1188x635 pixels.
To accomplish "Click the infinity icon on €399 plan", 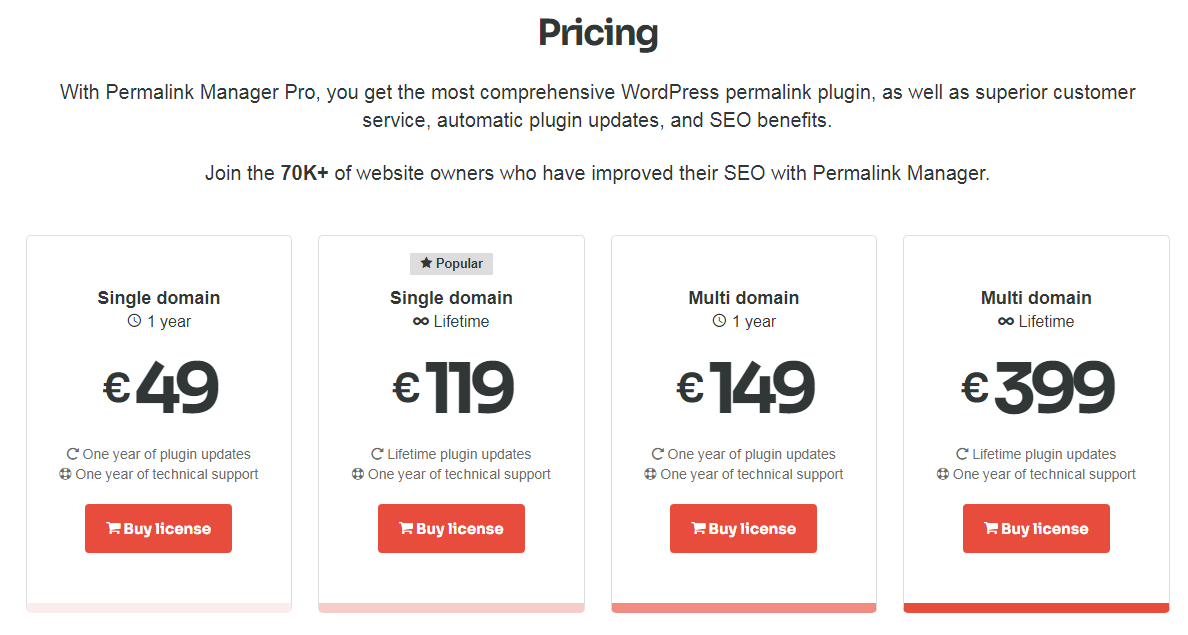I will point(1006,322).
